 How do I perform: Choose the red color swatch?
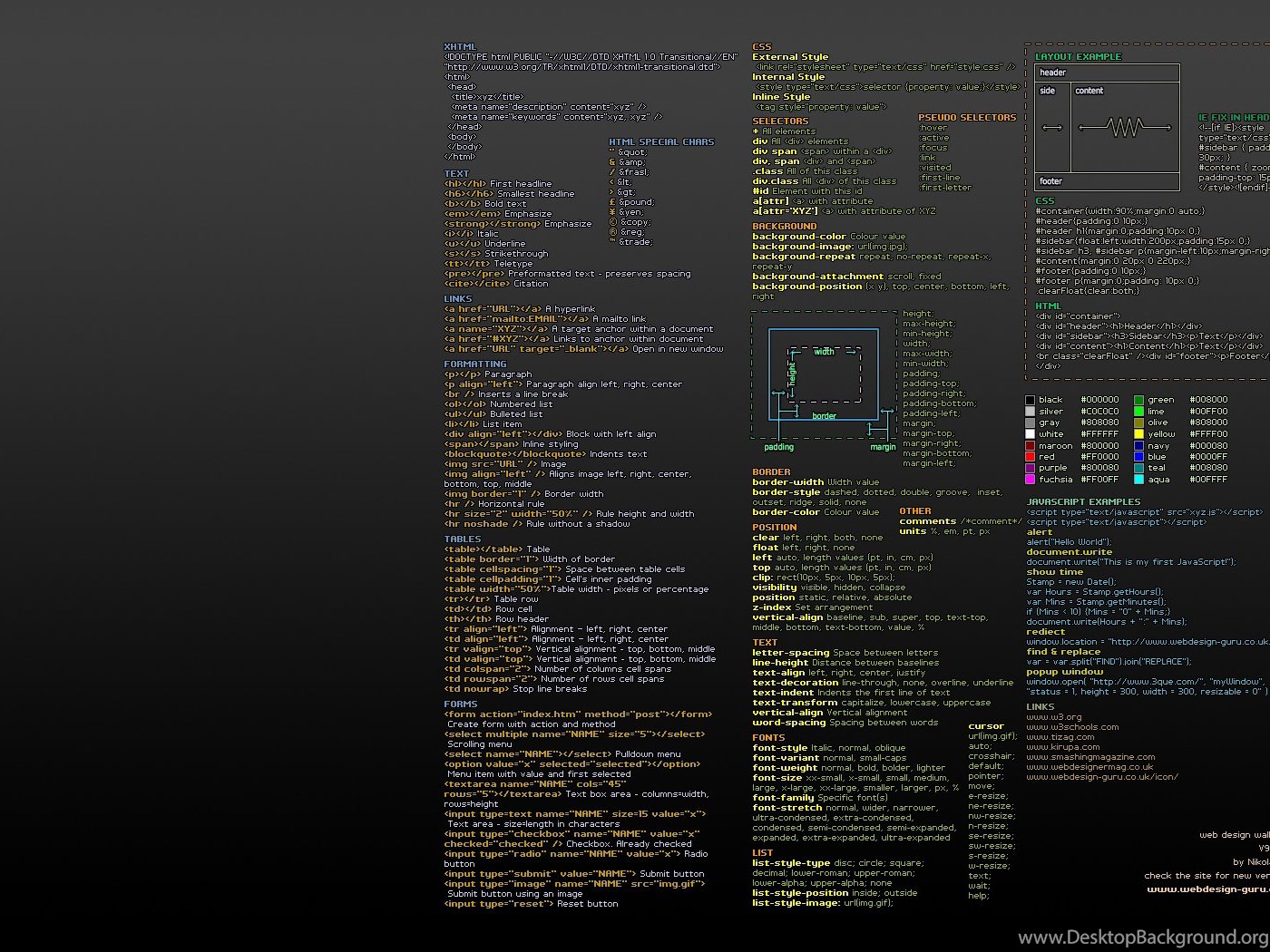pos(1030,457)
